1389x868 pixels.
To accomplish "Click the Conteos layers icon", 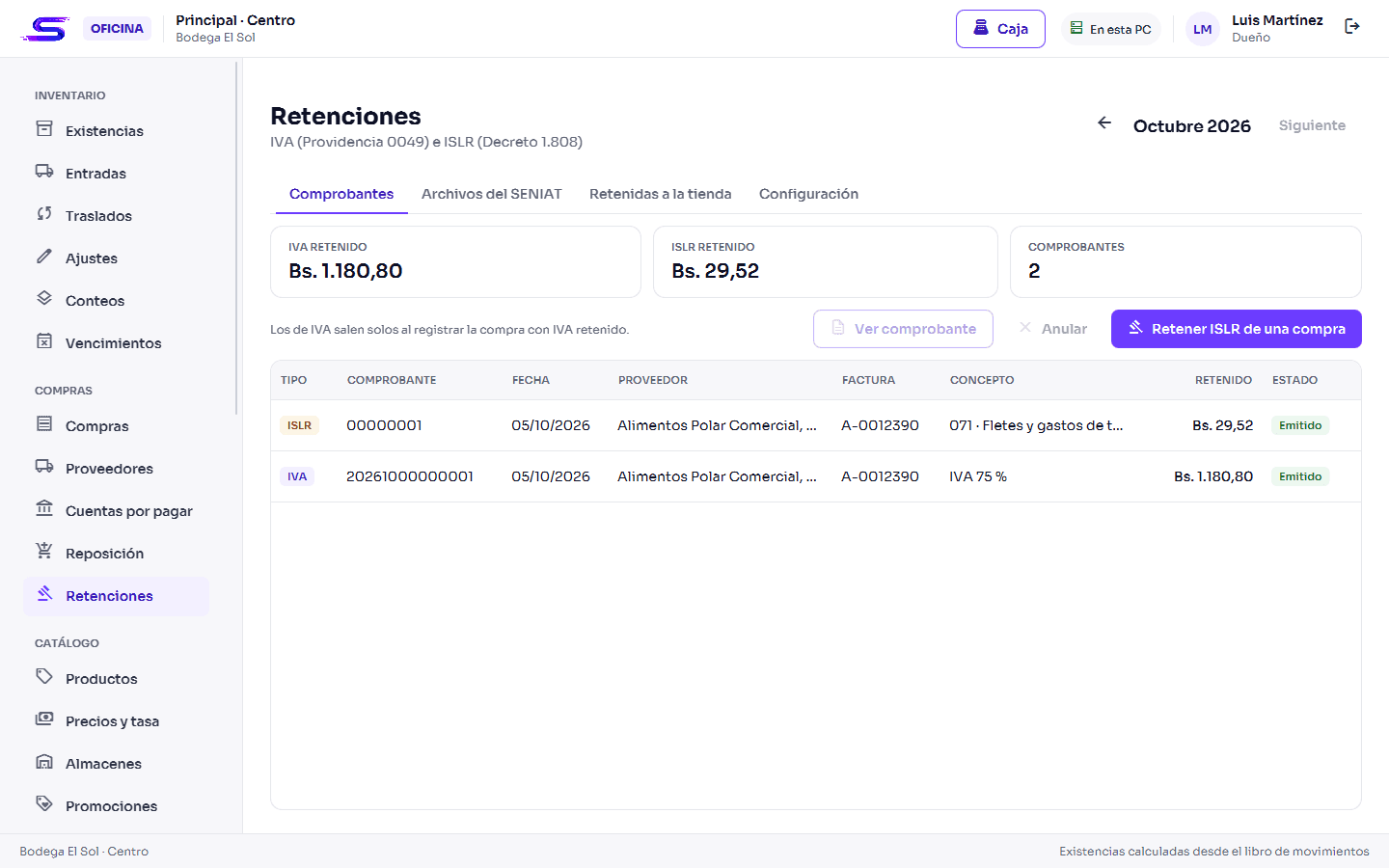I will (44, 299).
